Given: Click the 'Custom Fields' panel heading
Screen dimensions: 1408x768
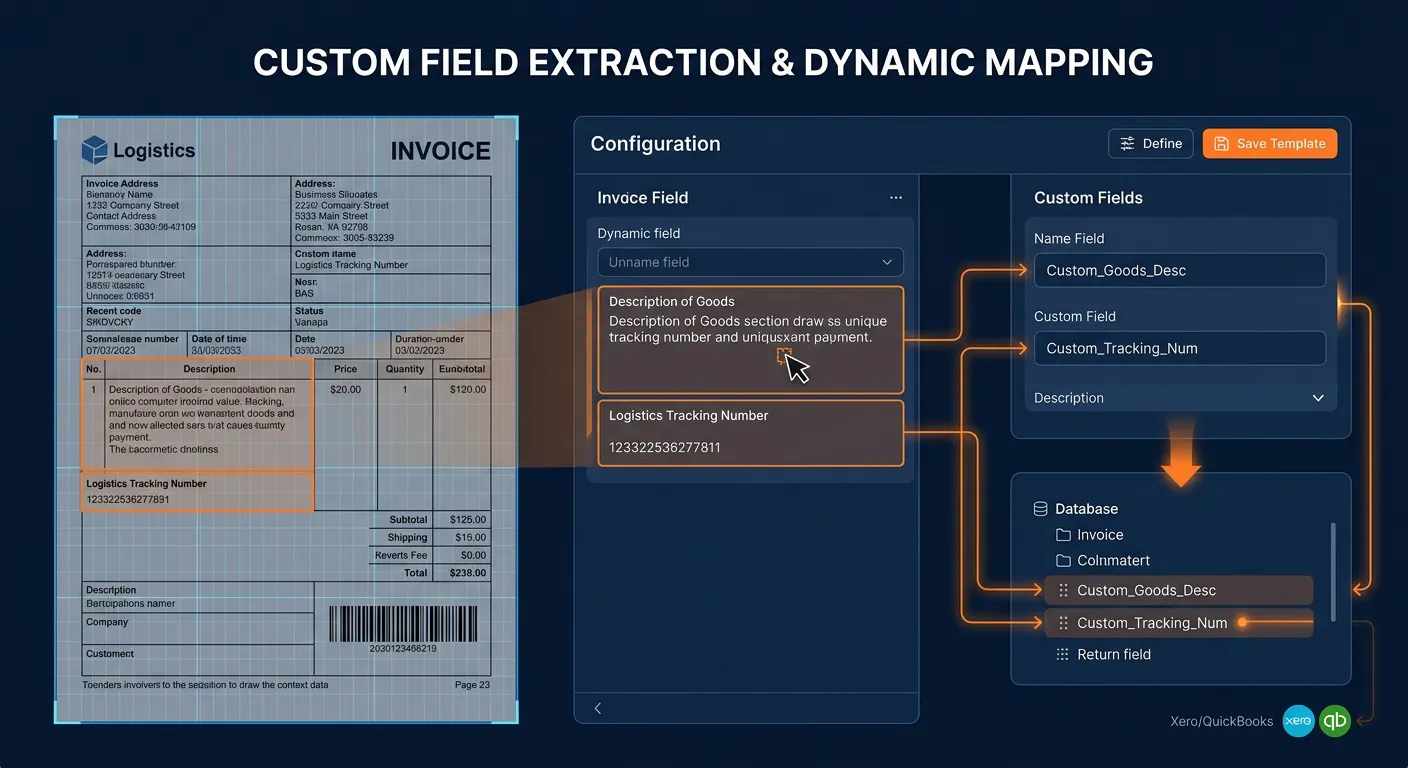Looking at the screenshot, I should tap(1088, 198).
